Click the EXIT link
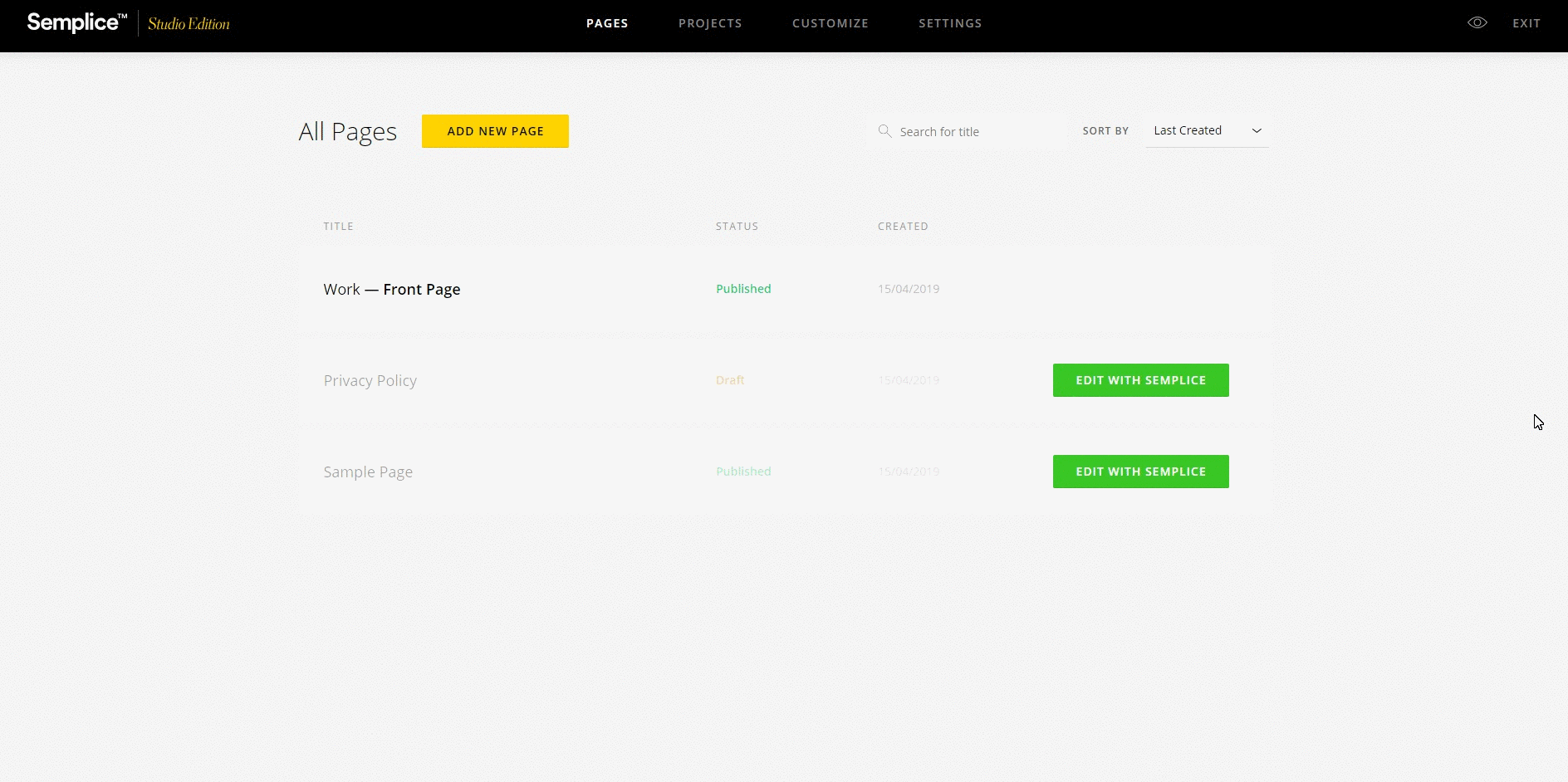The height and width of the screenshot is (782, 1568). pyautogui.click(x=1526, y=22)
